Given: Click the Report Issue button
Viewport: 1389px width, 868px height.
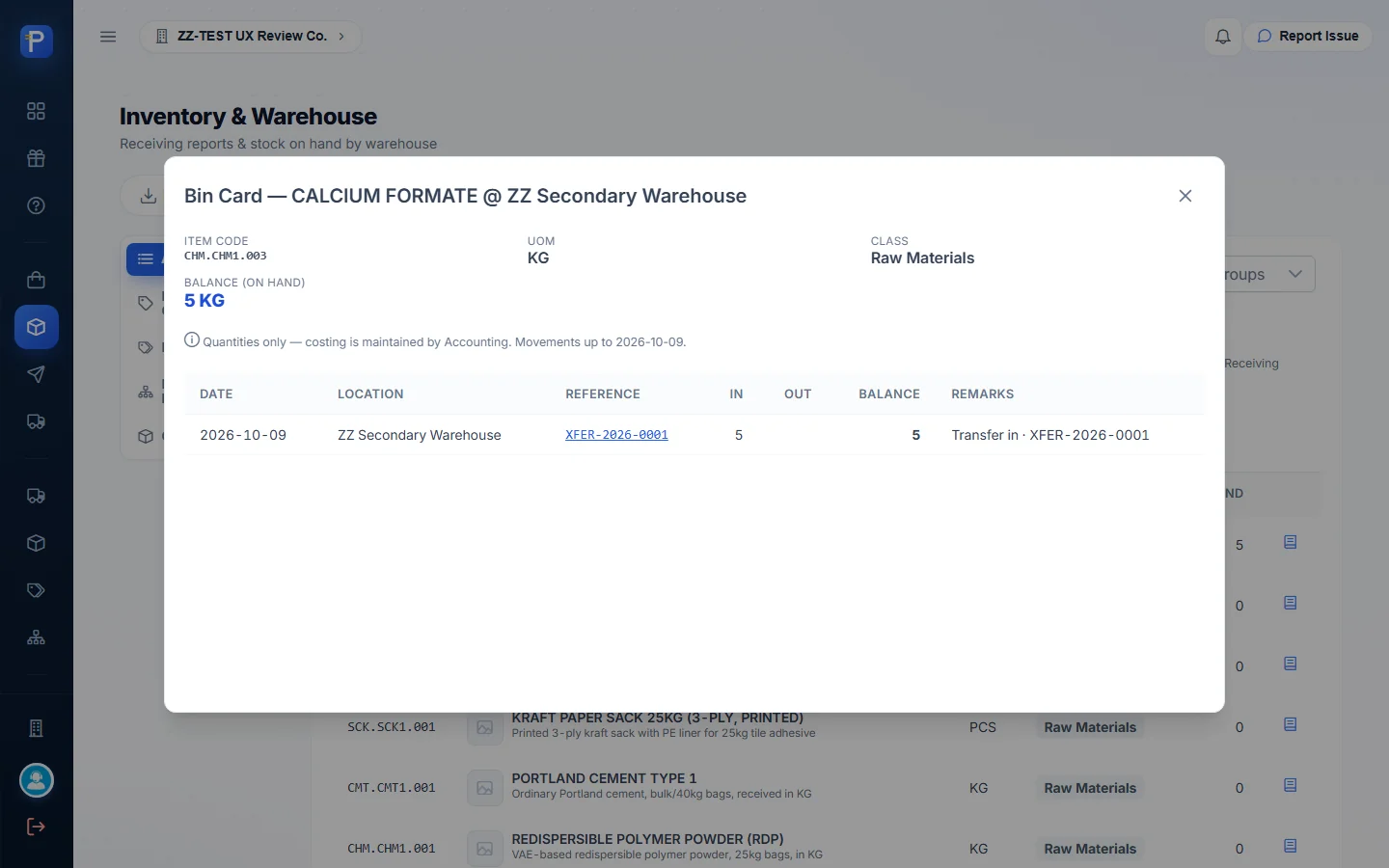Looking at the screenshot, I should 1308,37.
